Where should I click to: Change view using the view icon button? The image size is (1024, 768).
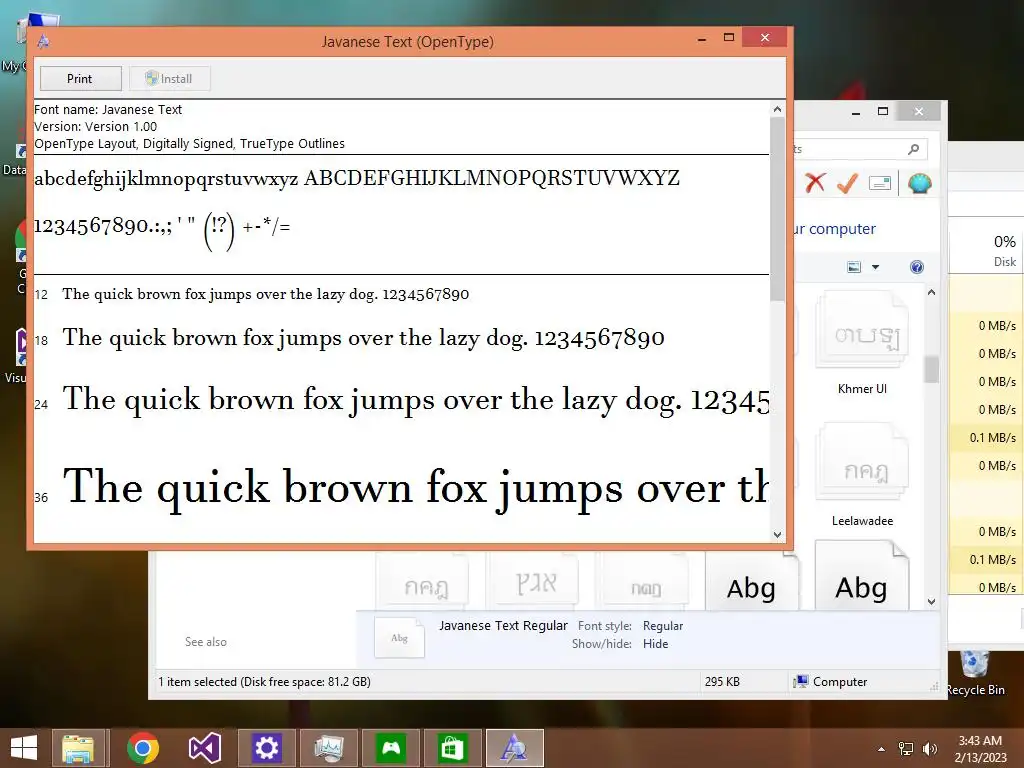tap(854, 267)
